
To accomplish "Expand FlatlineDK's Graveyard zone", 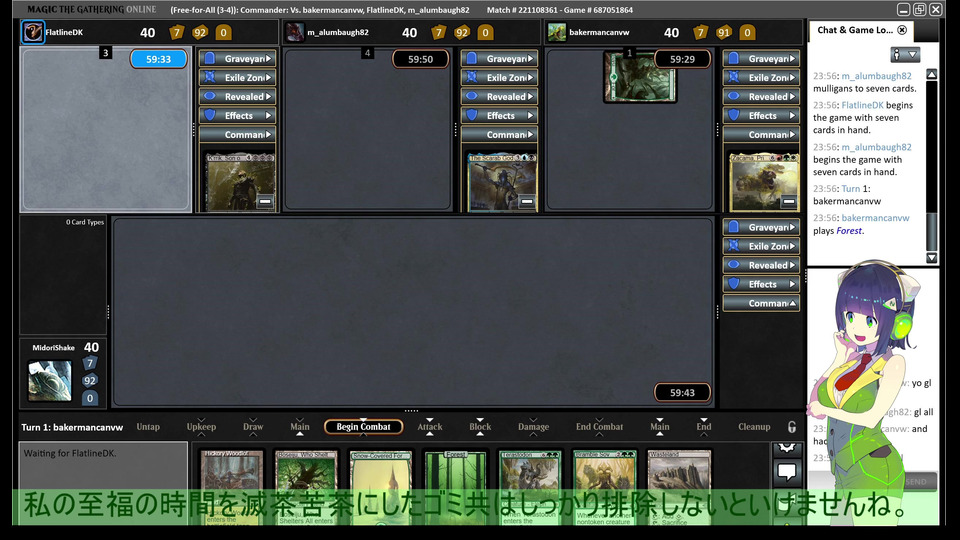I will coord(237,59).
